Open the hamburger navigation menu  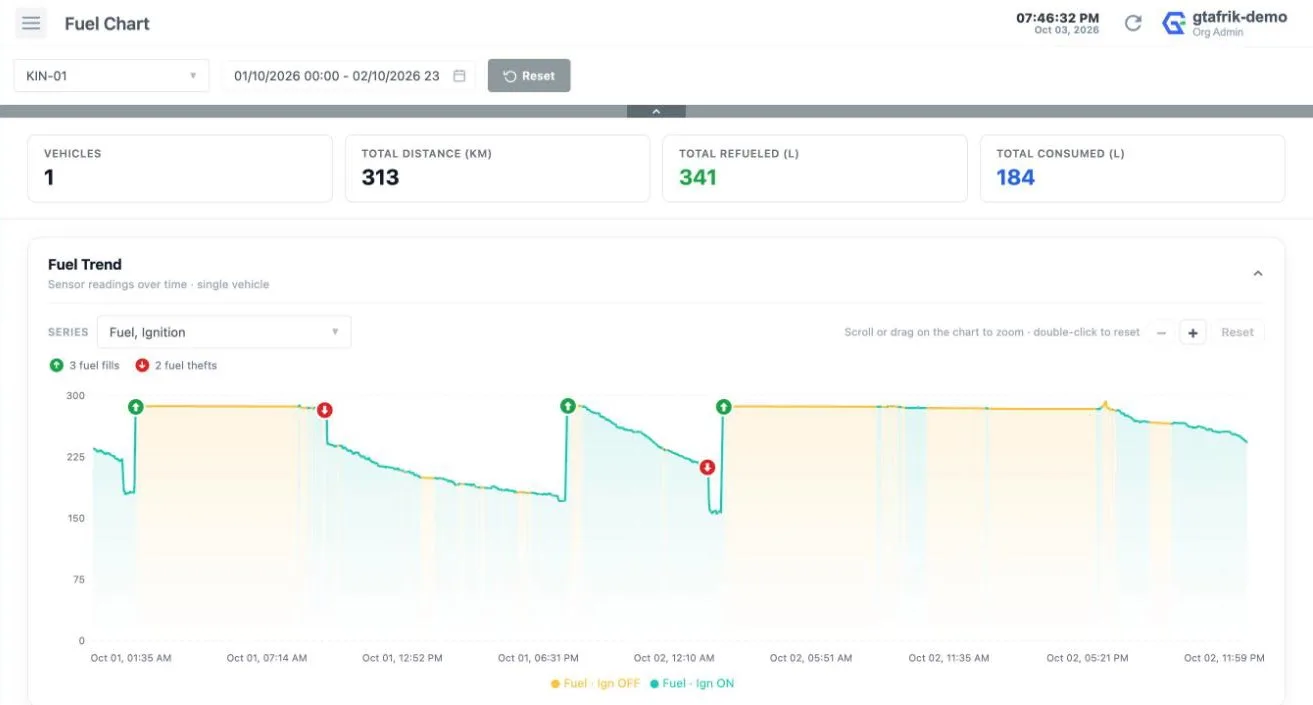[31, 23]
